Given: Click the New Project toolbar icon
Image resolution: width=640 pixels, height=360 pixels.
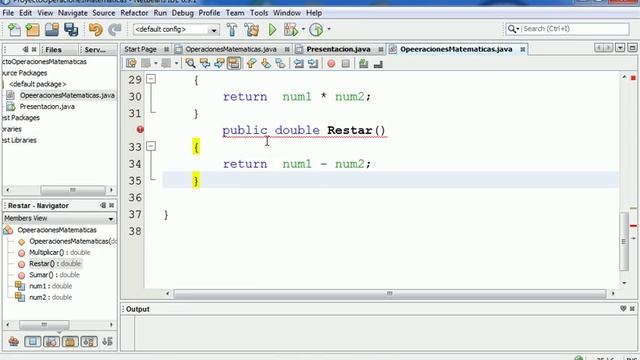Looking at the screenshot, I should (33, 30).
